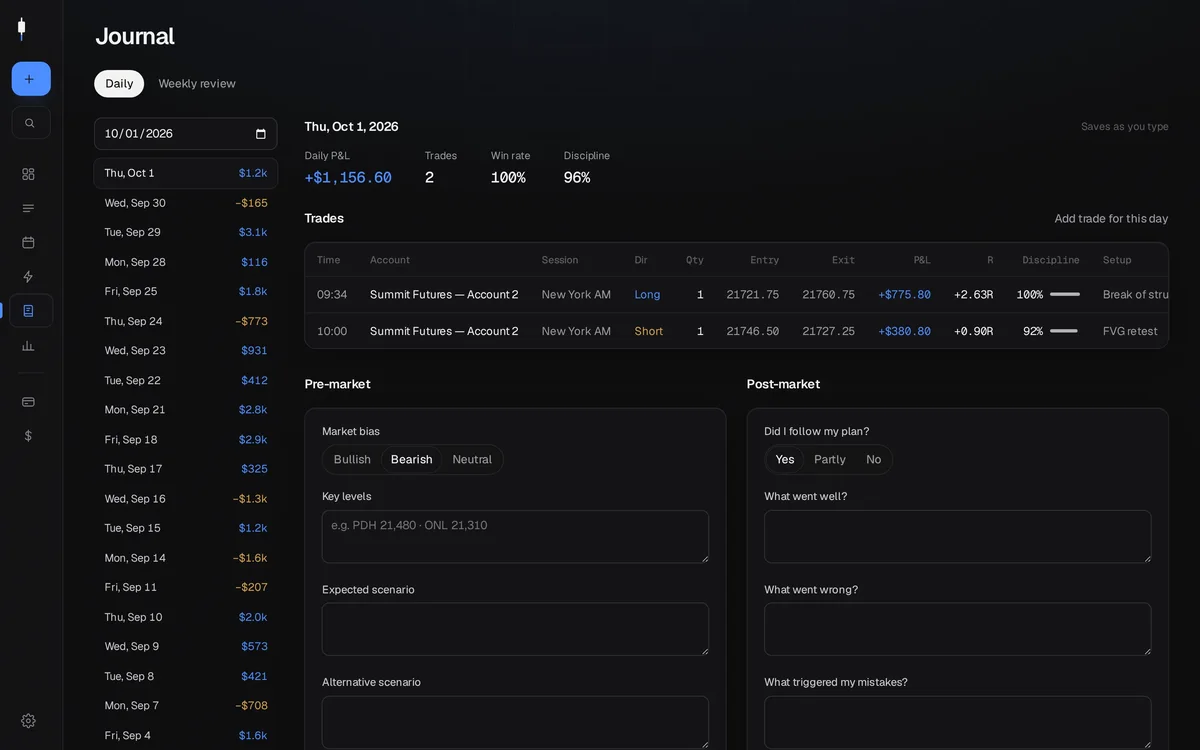Viewport: 1200px width, 750px height.
Task: Choose Yes for followed my plan
Action: pos(785,460)
